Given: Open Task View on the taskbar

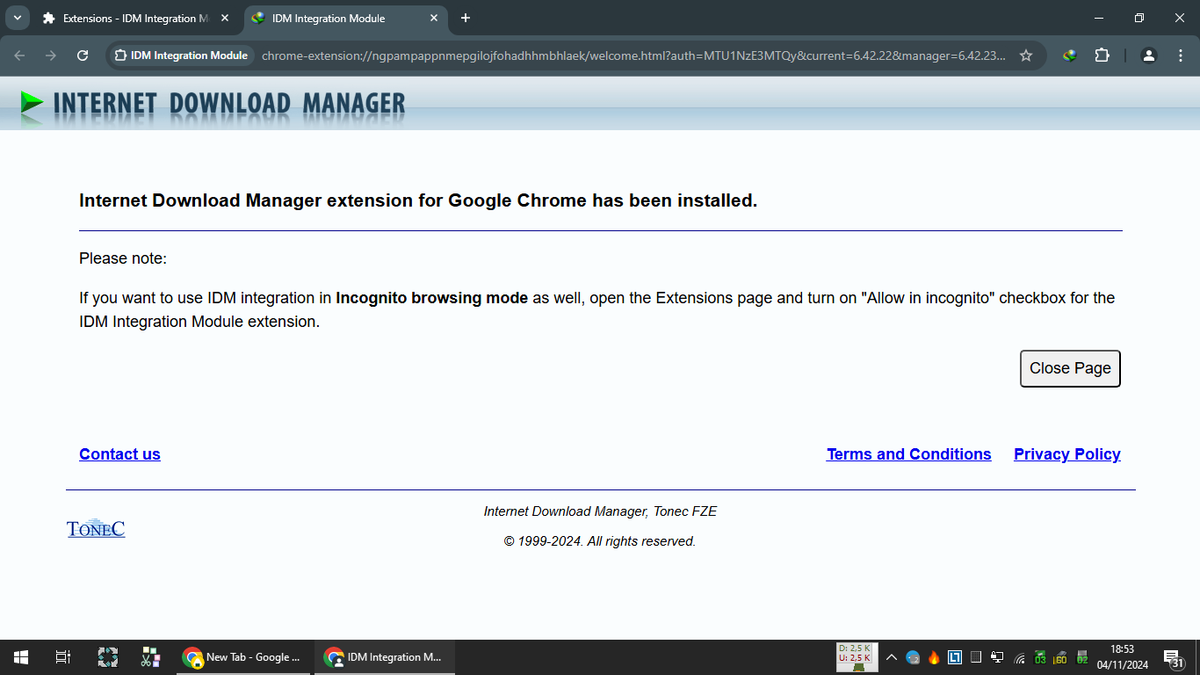Looking at the screenshot, I should (x=62, y=657).
